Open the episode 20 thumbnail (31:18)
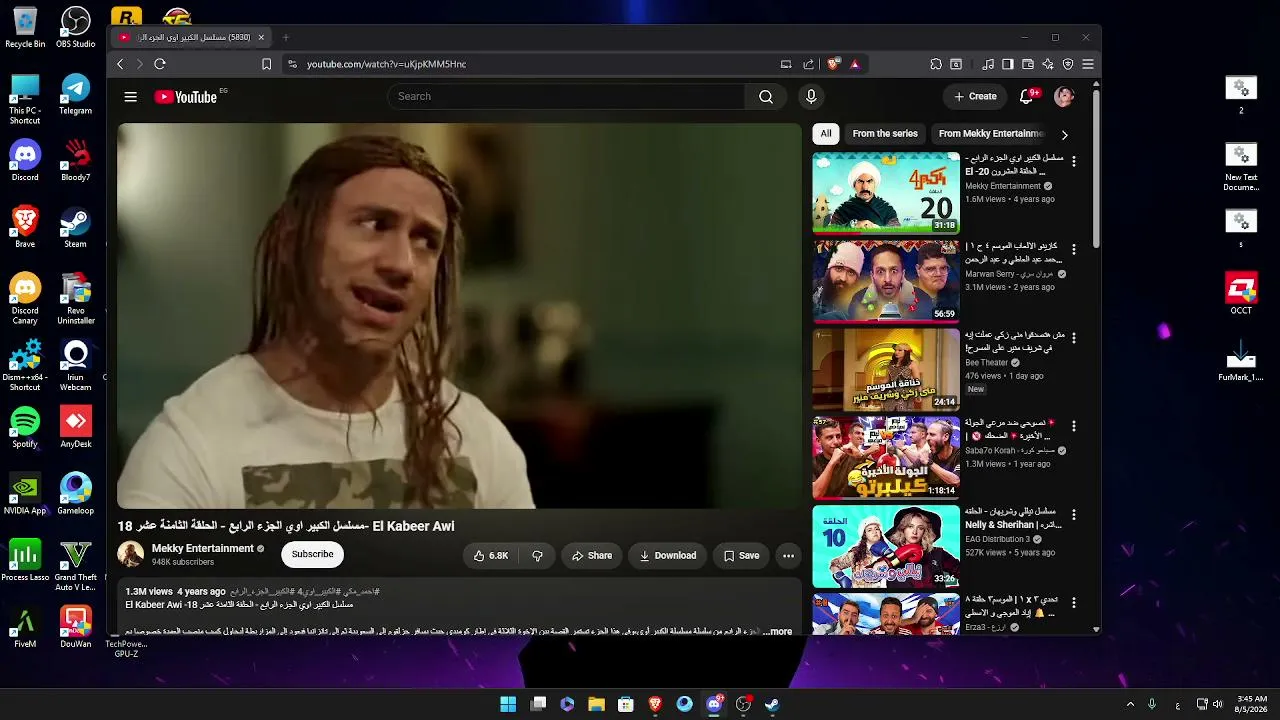The height and width of the screenshot is (720, 1280). [886, 192]
